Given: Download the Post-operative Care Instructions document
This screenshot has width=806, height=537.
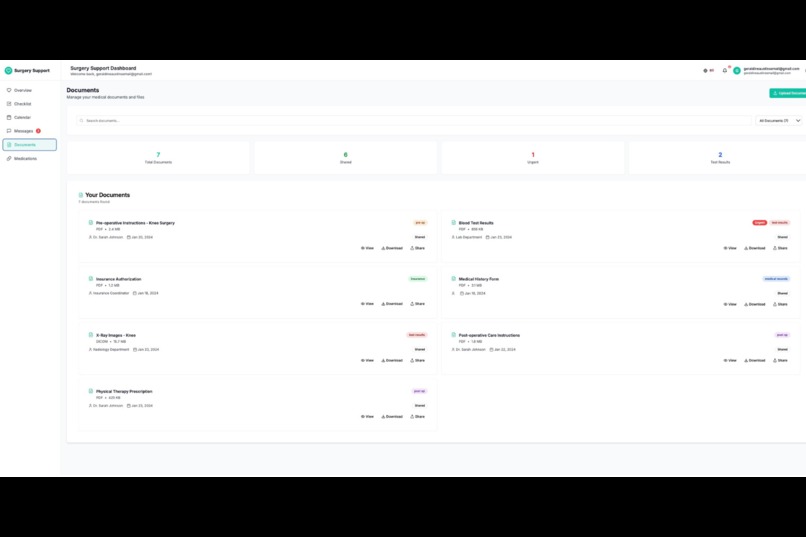Looking at the screenshot, I should point(755,361).
